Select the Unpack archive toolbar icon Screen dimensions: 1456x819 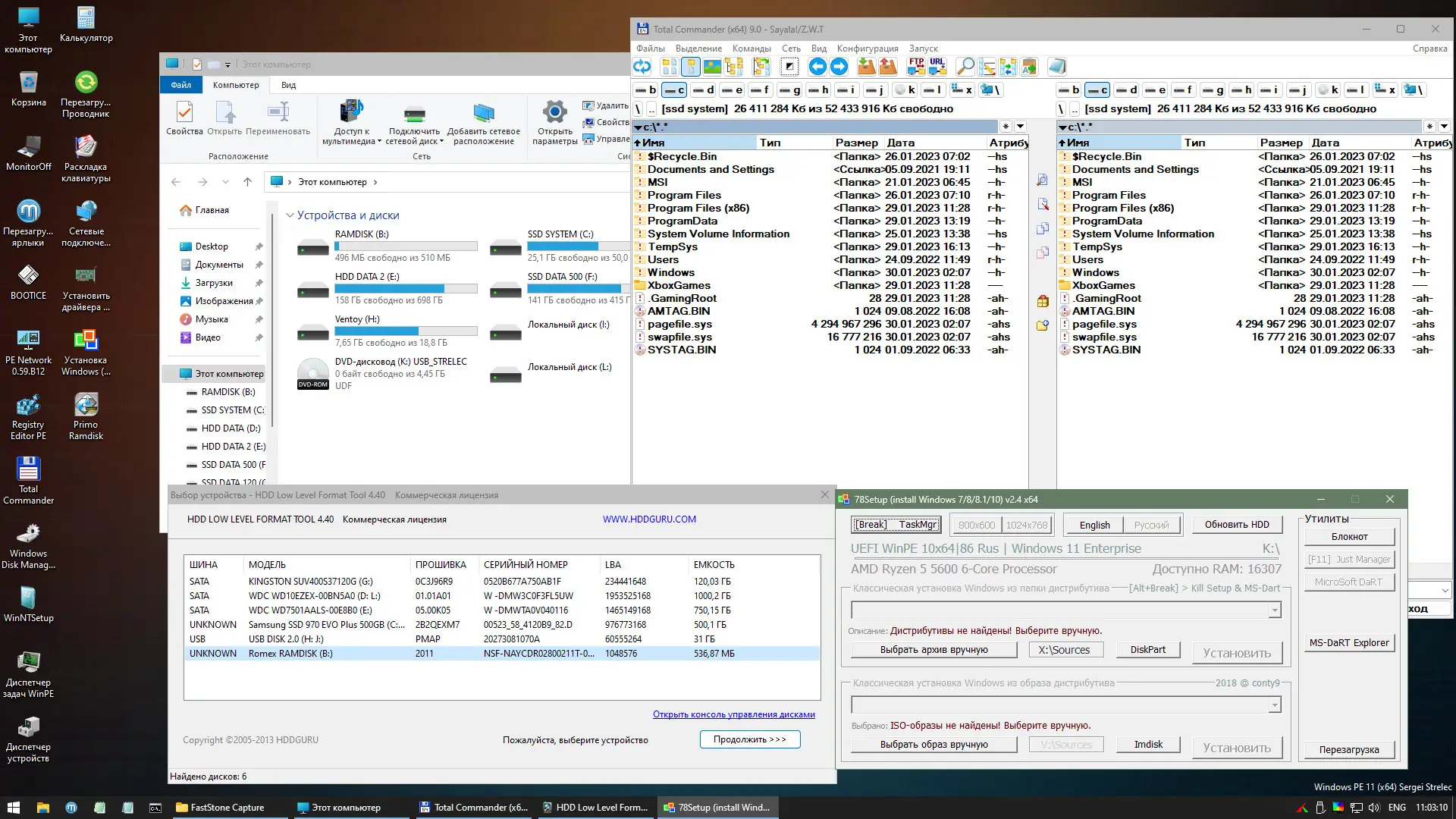click(x=888, y=67)
